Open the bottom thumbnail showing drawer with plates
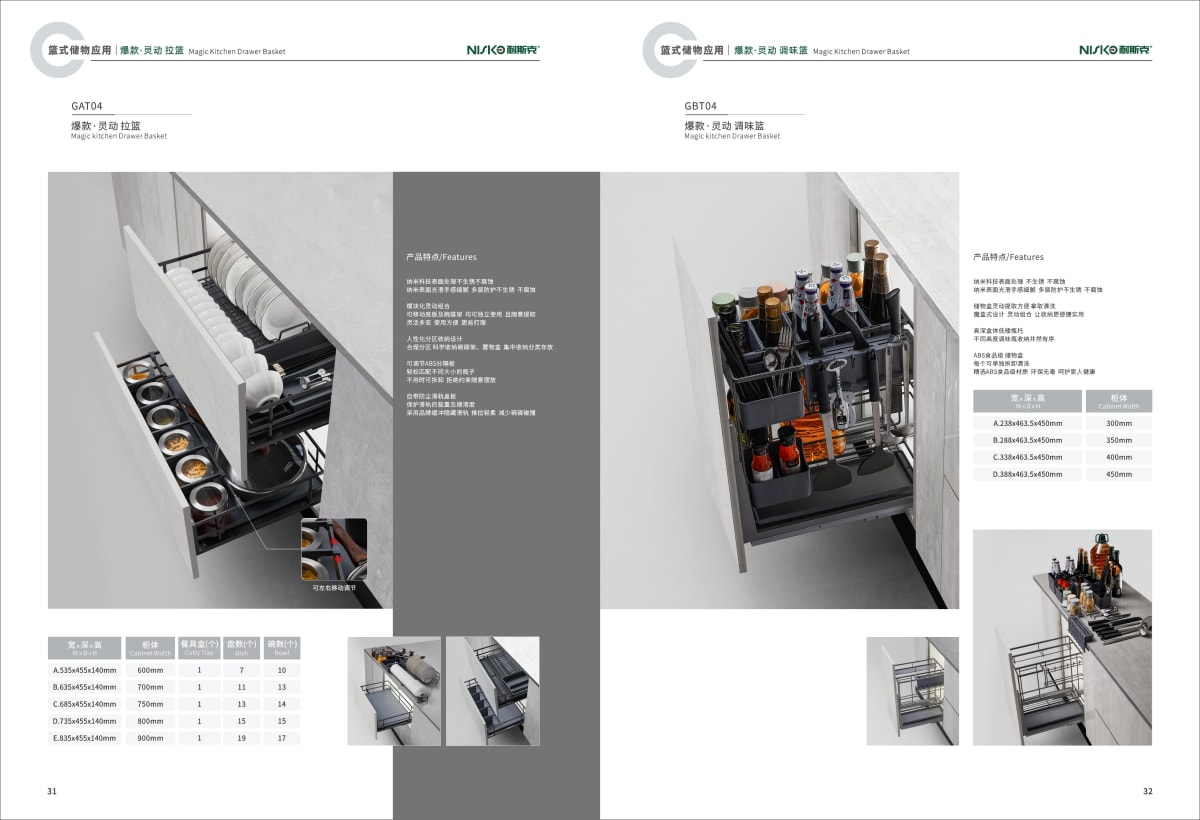 [394, 691]
